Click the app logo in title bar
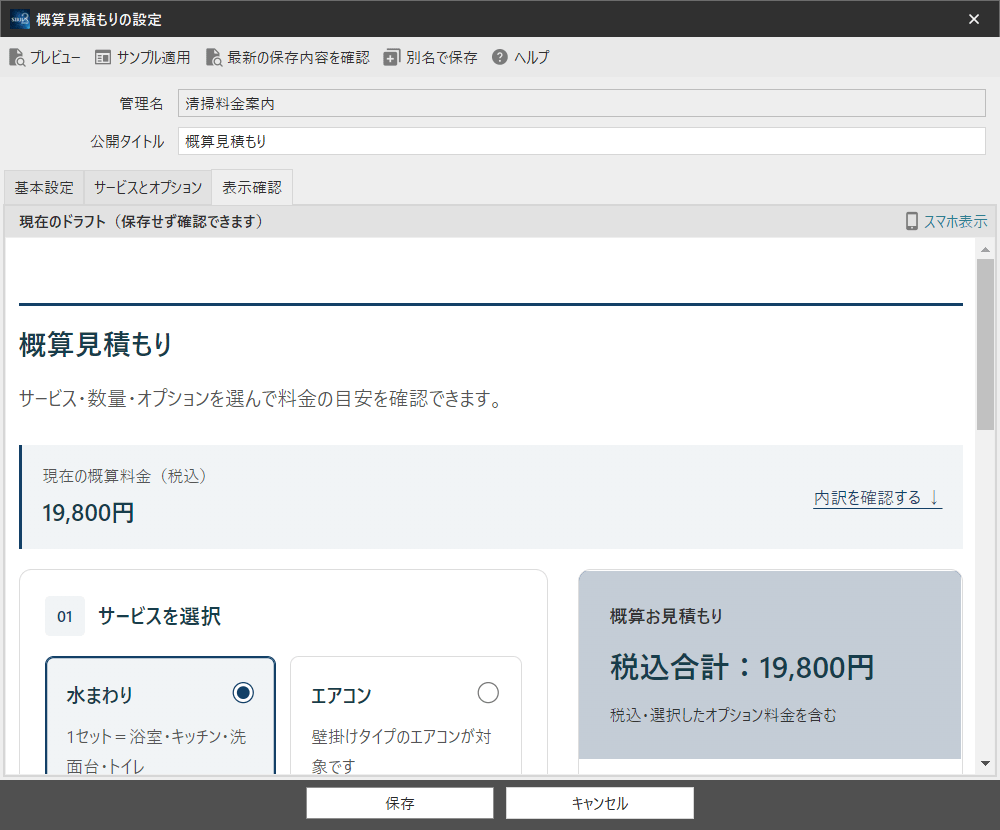This screenshot has width=1000, height=830. 20,19
